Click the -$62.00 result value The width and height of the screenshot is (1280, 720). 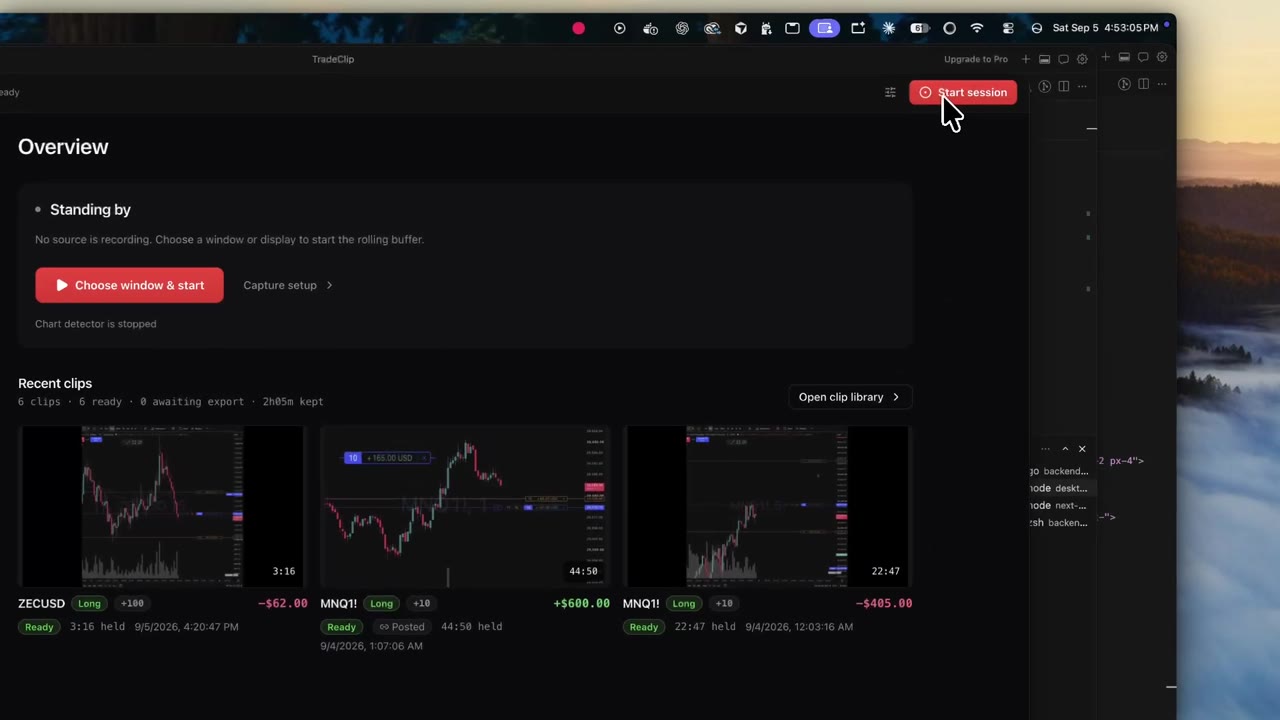coord(283,603)
